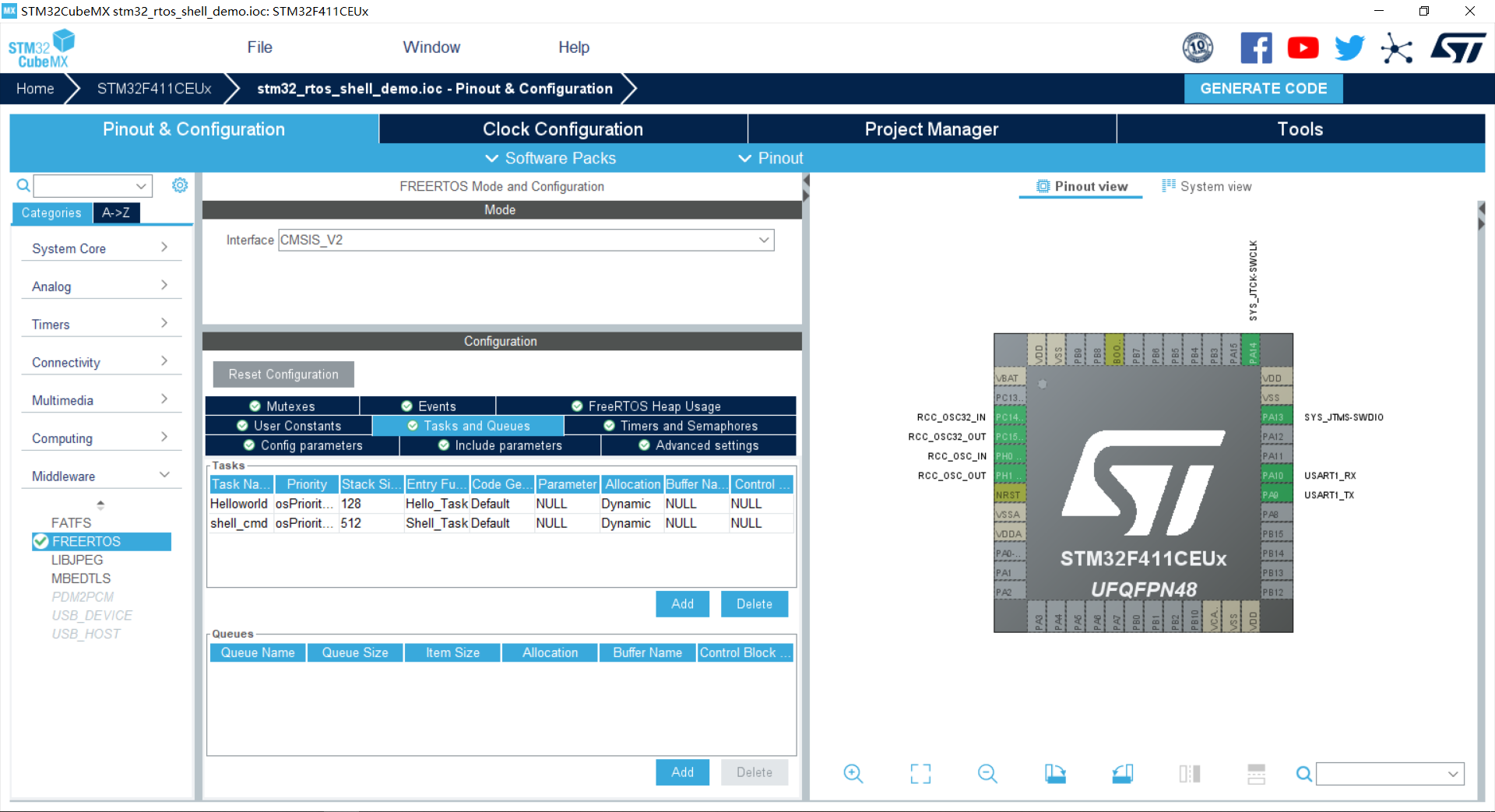Rotate the chip clockwise

pyautogui.click(x=1055, y=773)
